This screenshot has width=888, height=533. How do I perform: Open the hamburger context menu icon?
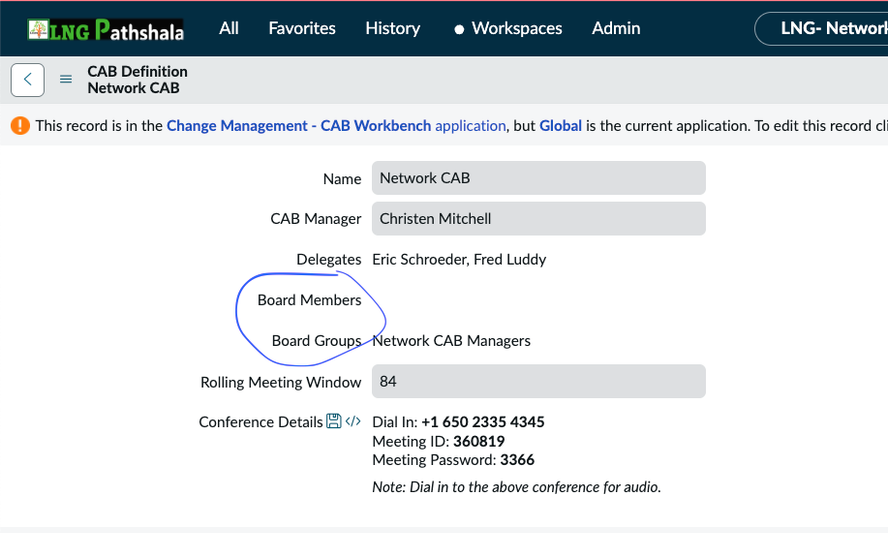coord(66,79)
